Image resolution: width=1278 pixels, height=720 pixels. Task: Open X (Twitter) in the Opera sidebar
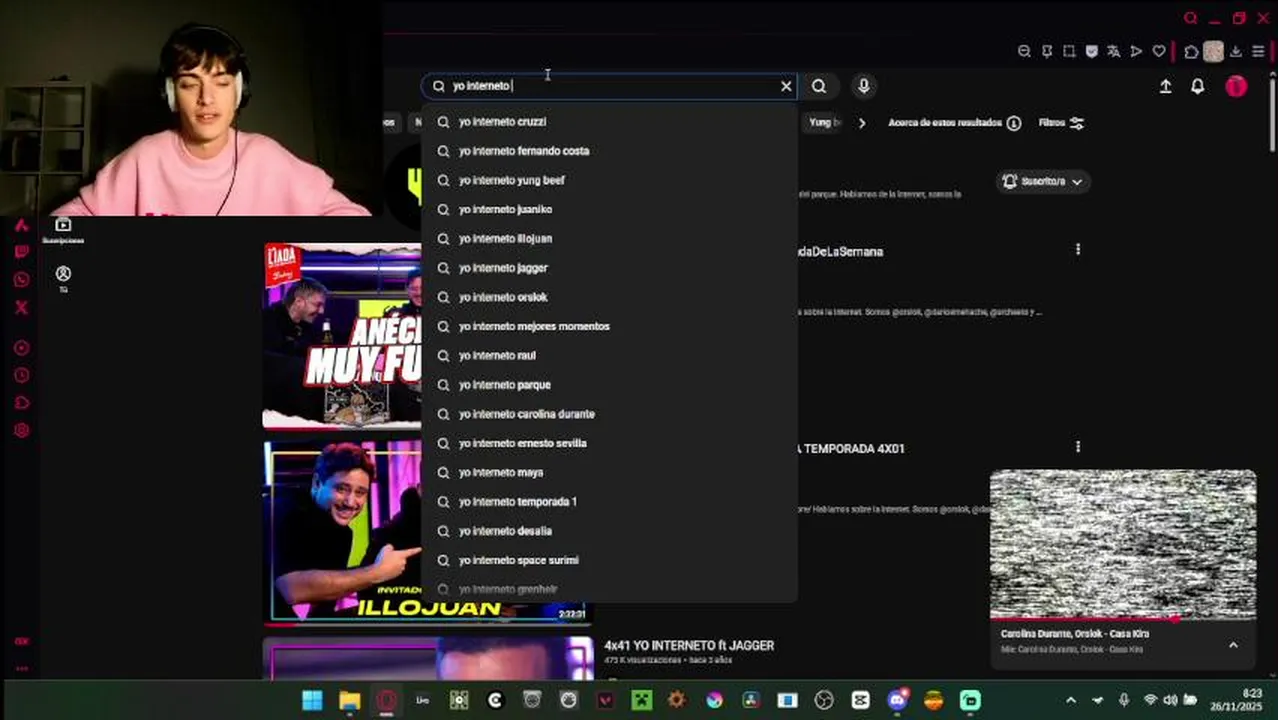[x=21, y=308]
